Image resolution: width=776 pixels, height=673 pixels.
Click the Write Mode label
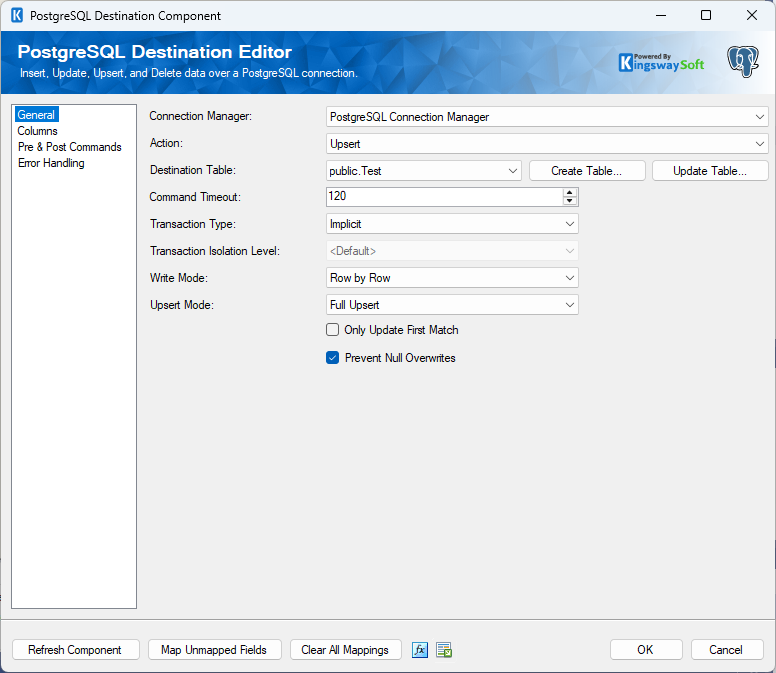click(179, 278)
